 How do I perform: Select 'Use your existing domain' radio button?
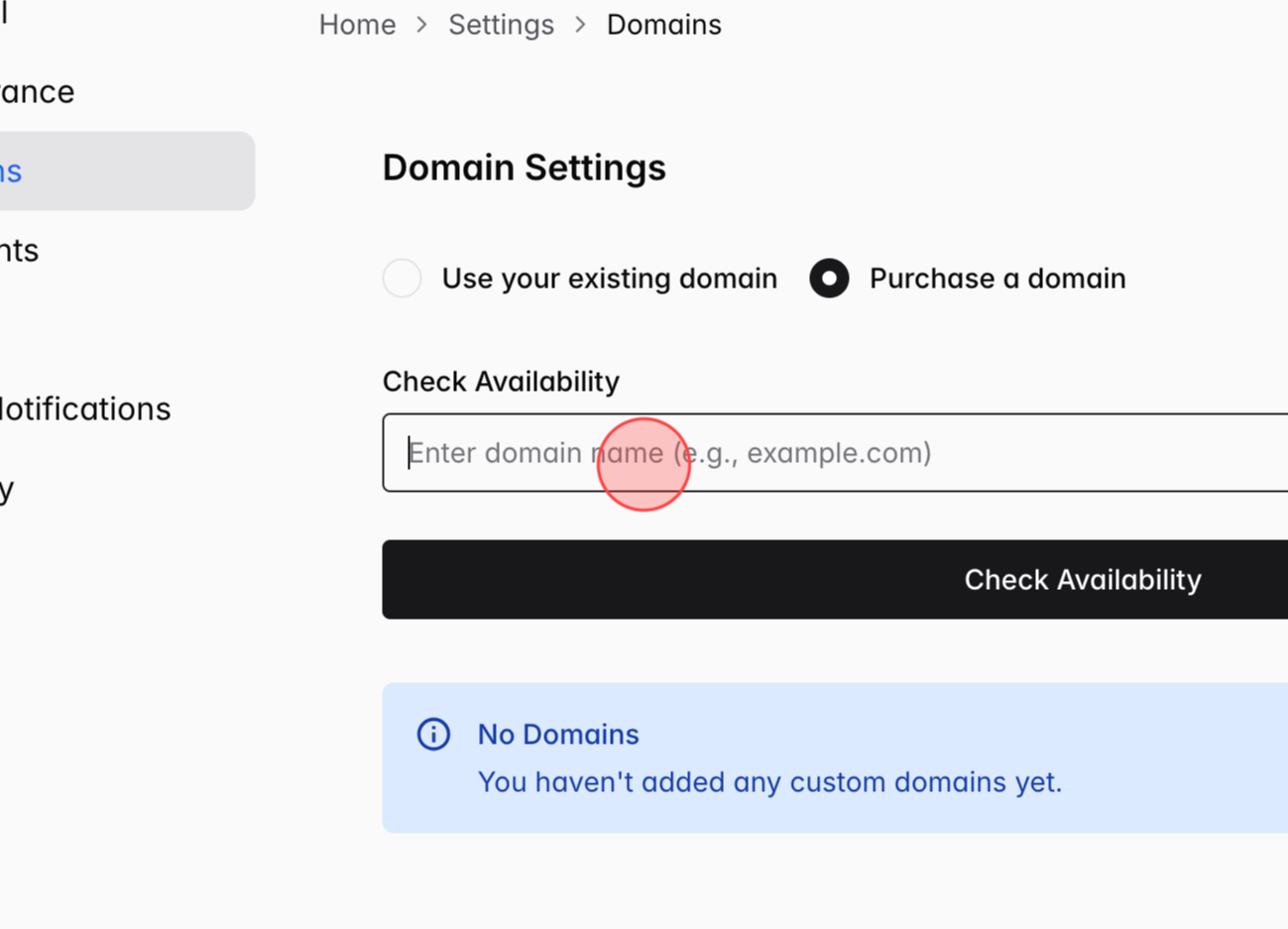coord(403,279)
